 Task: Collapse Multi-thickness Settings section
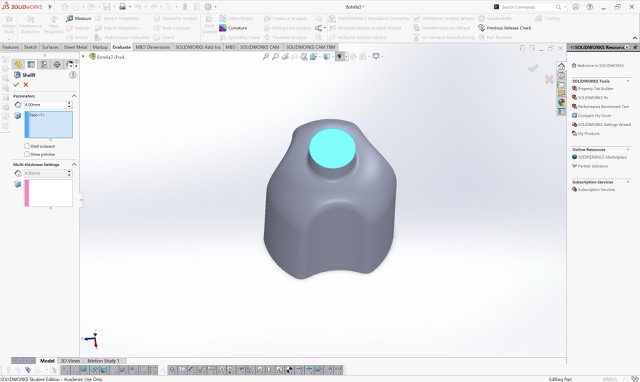(74, 164)
